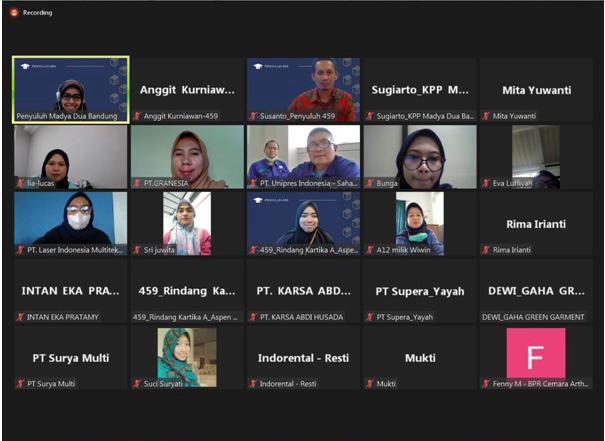Click muted mic icon on Susanto_Penyuluh 459
605x441 pixels.
pos(253,116)
